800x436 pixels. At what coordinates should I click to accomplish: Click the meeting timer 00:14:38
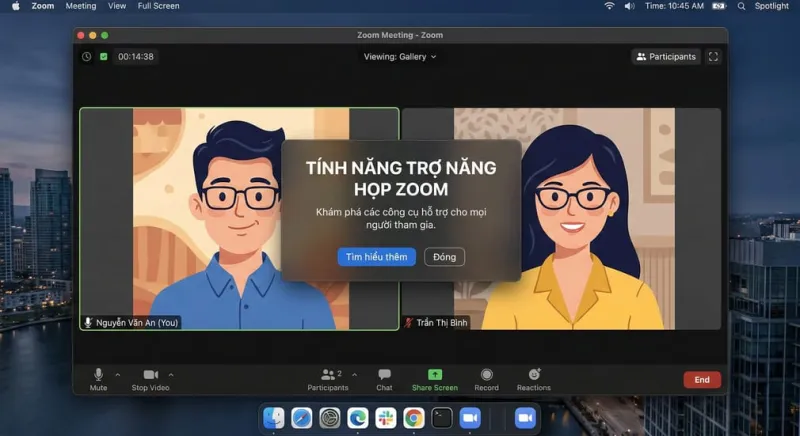pos(136,57)
